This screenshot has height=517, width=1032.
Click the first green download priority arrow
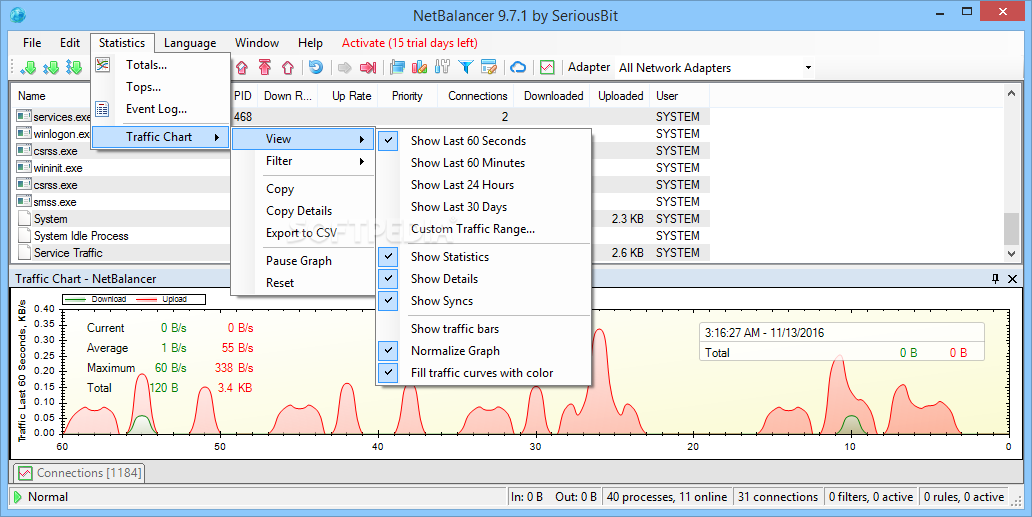pos(28,67)
